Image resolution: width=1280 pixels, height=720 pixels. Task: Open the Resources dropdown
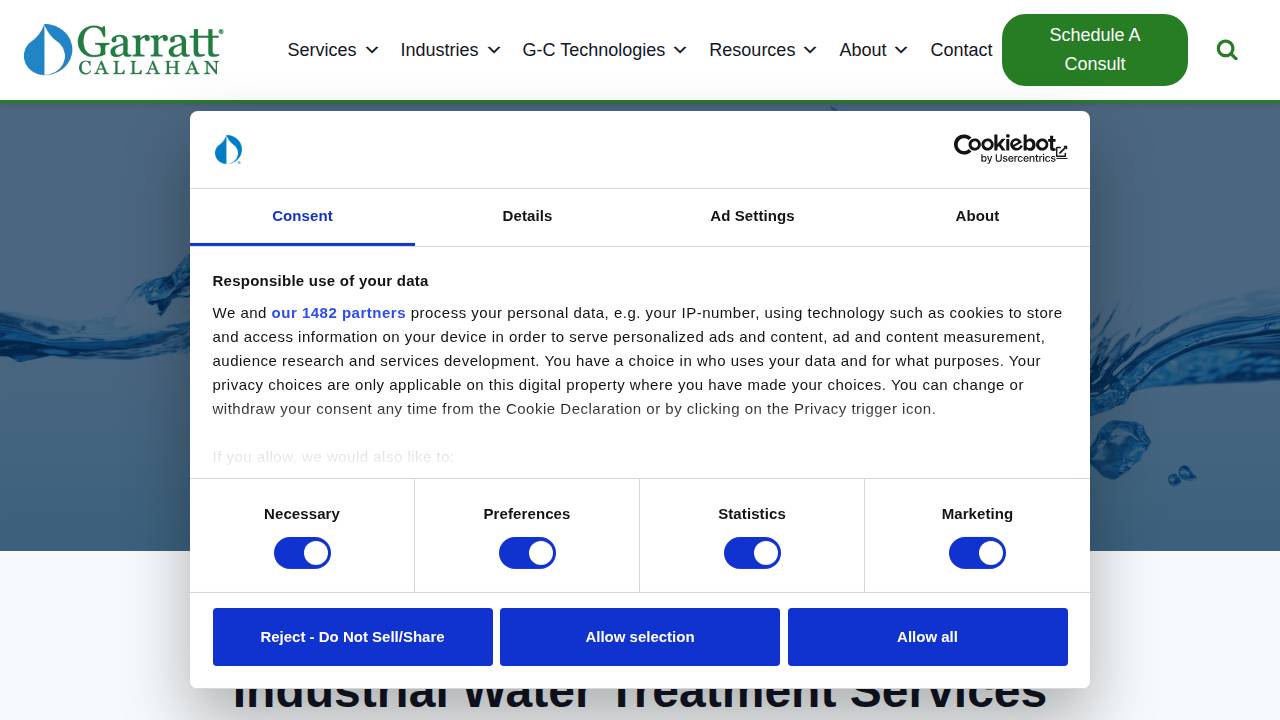(763, 50)
